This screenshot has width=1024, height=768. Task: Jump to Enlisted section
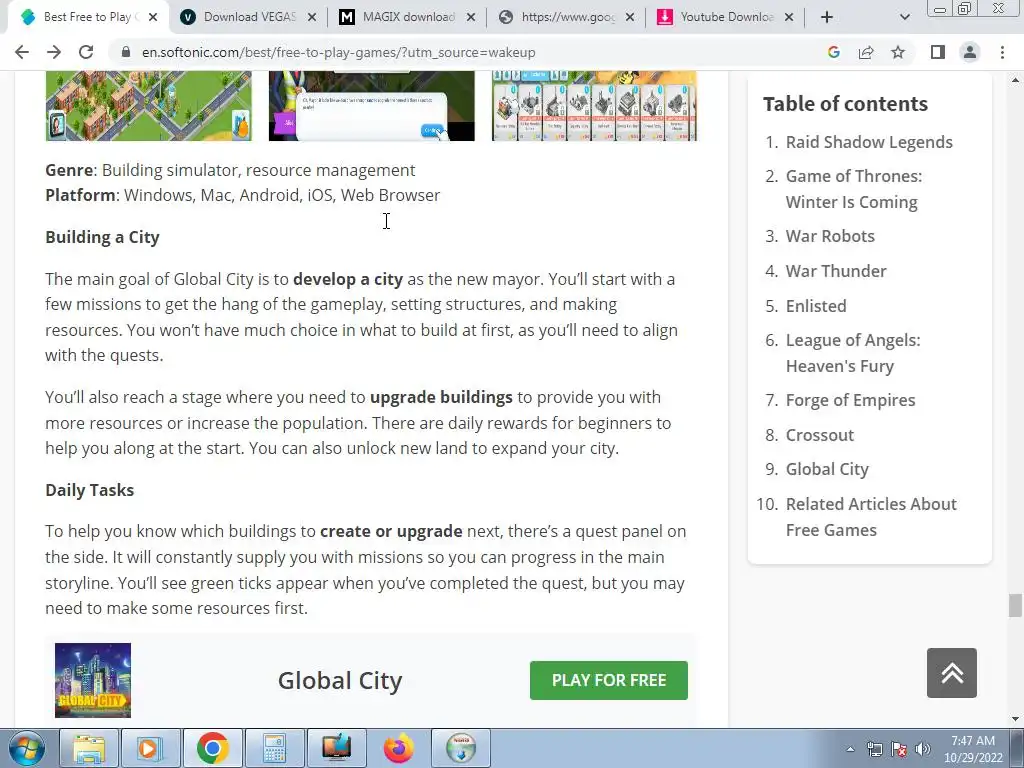[x=816, y=306]
